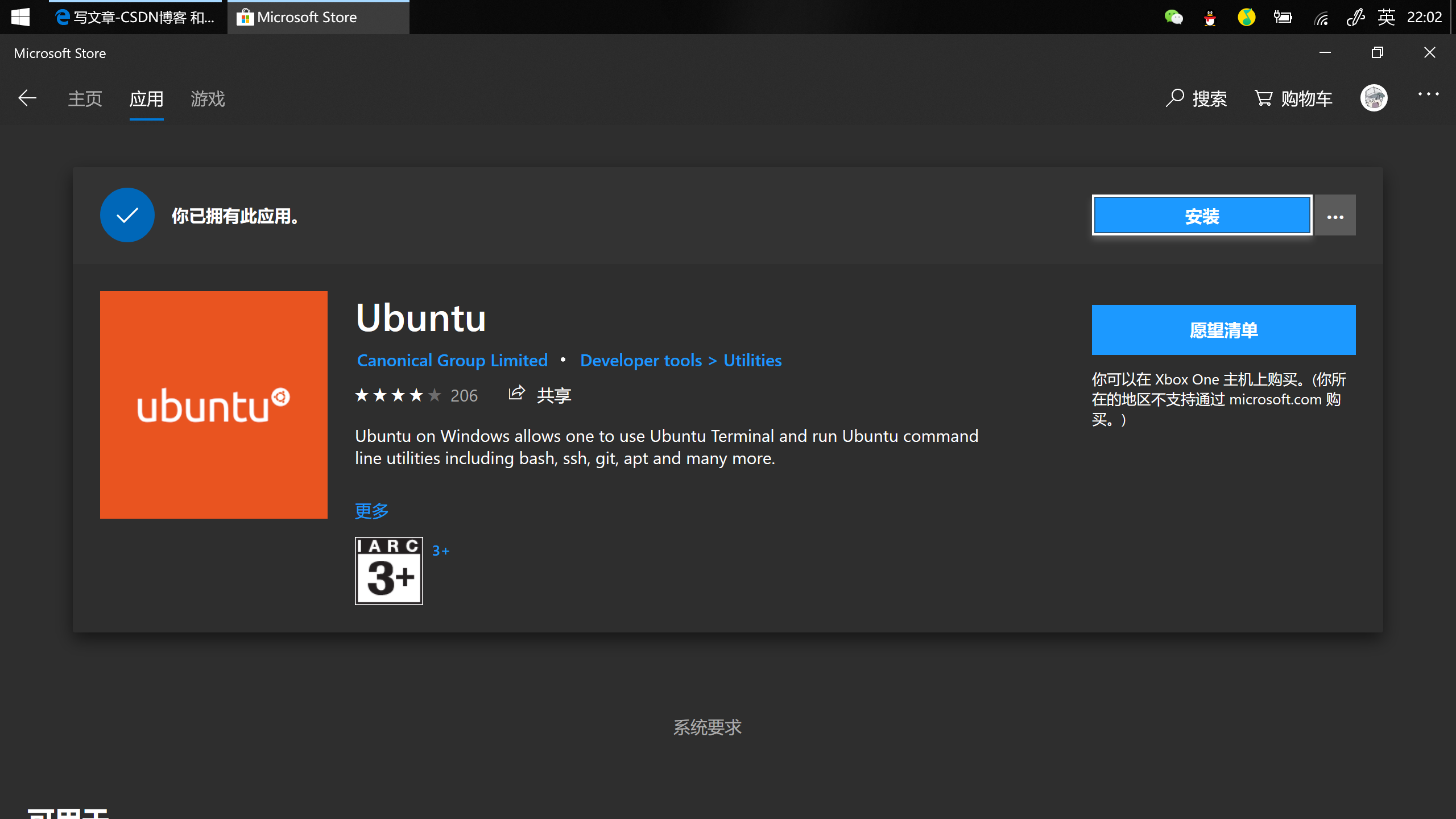This screenshot has height=819, width=1456.
Task: Open more options next to 安装 button
Action: [x=1335, y=215]
